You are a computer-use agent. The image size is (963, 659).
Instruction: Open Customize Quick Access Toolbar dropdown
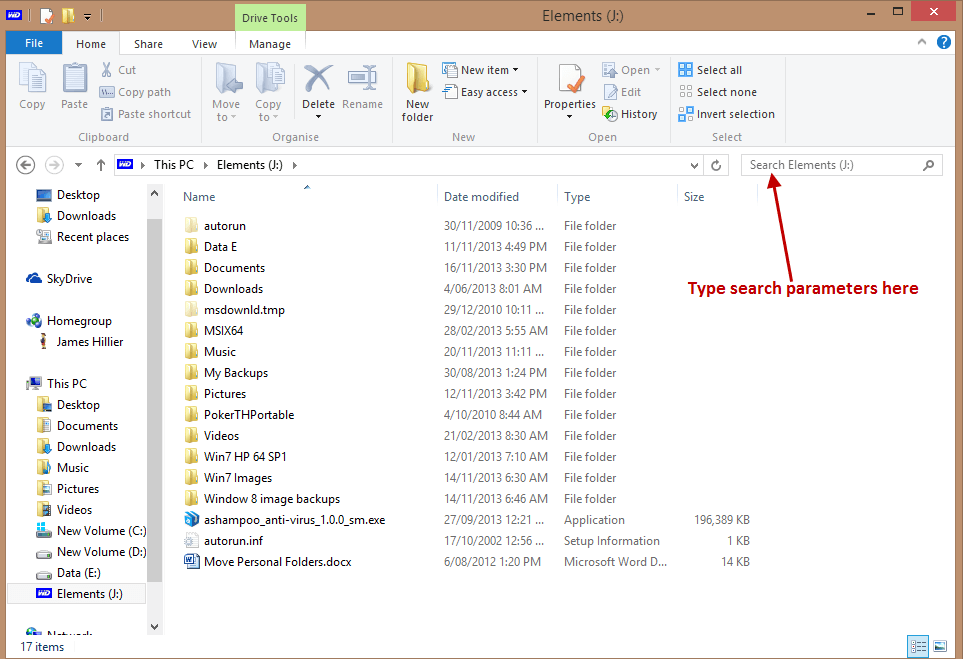click(88, 17)
